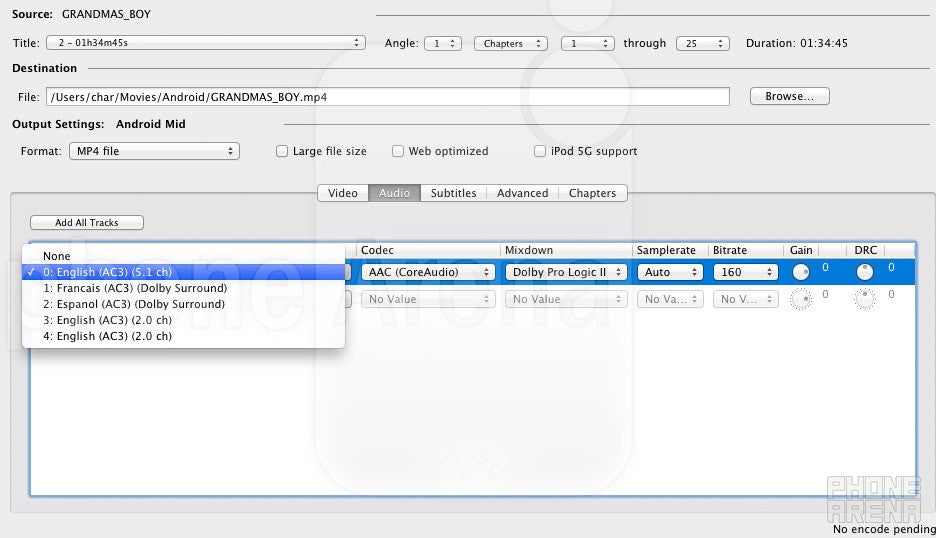Viewport: 936px width, 538px height.
Task: Click the destination File path field
Action: pyautogui.click(x=388, y=97)
